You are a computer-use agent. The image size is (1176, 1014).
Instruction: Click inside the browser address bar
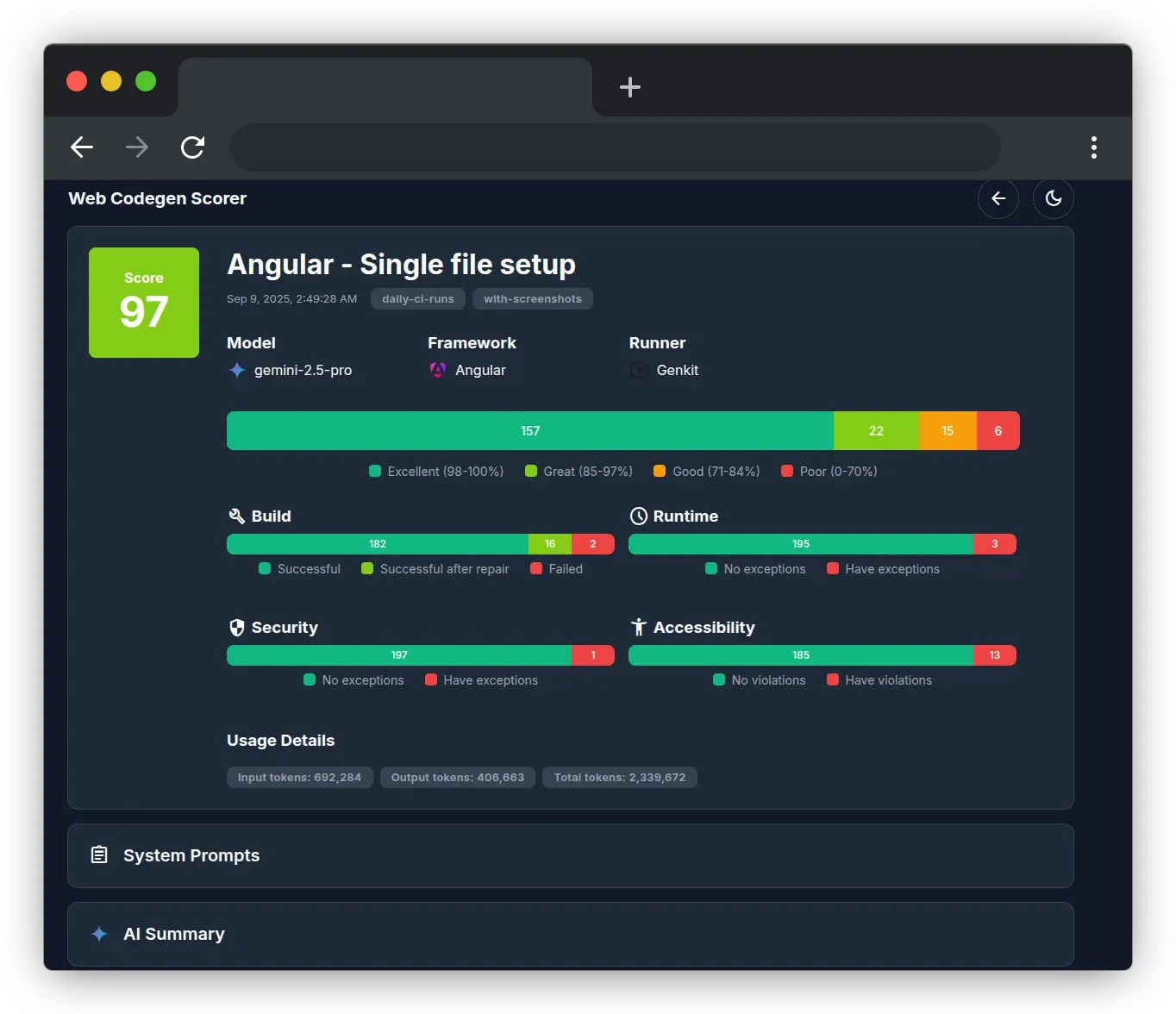pyautogui.click(x=614, y=147)
